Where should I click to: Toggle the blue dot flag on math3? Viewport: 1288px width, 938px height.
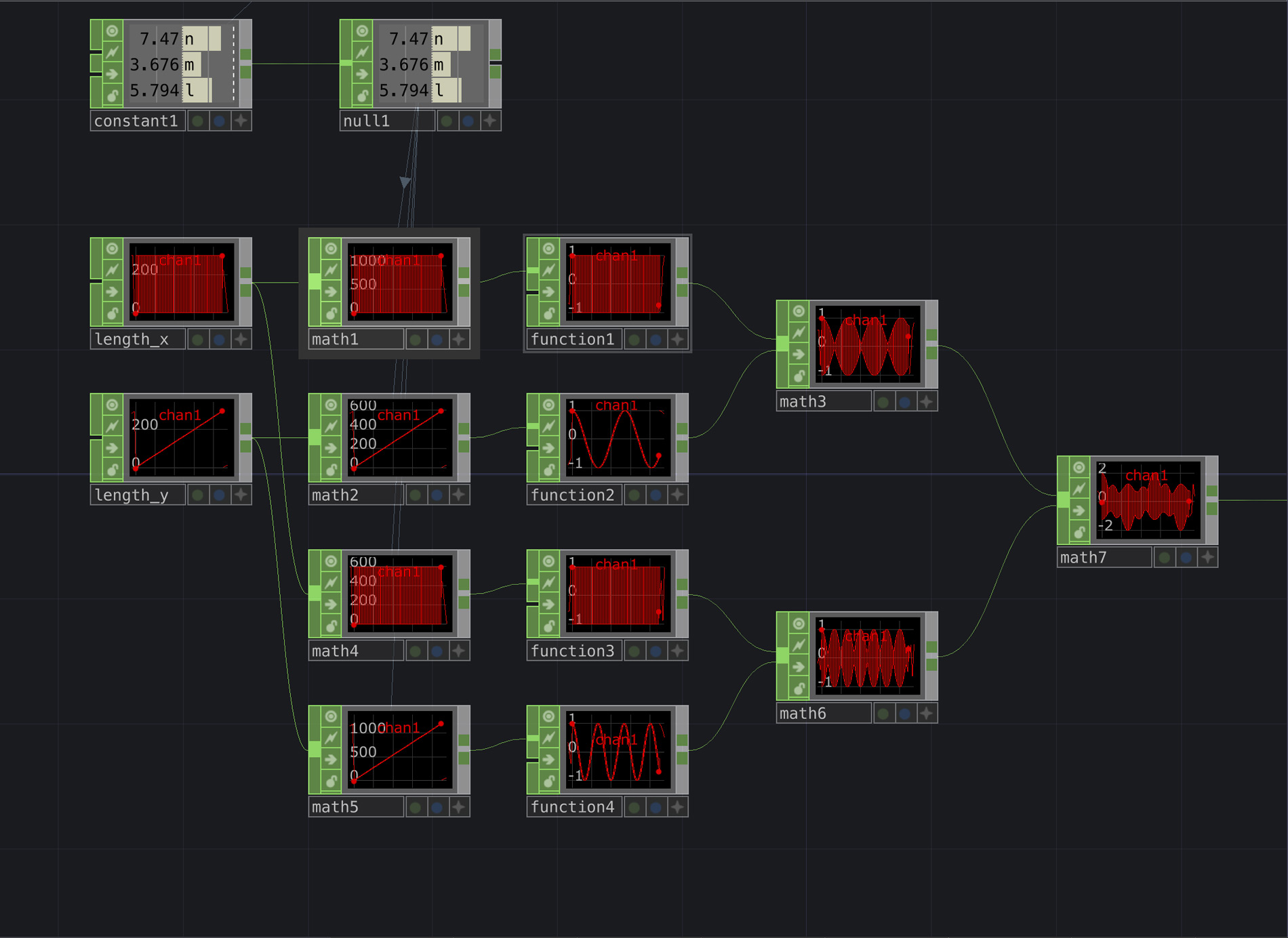[x=906, y=402]
